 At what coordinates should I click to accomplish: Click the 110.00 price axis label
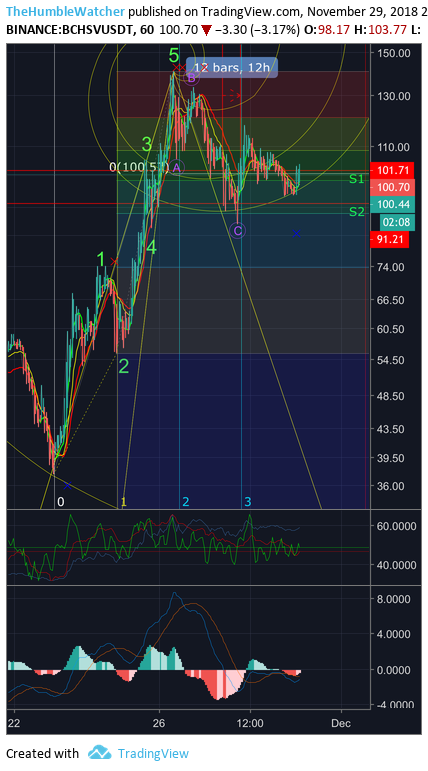coord(393,147)
